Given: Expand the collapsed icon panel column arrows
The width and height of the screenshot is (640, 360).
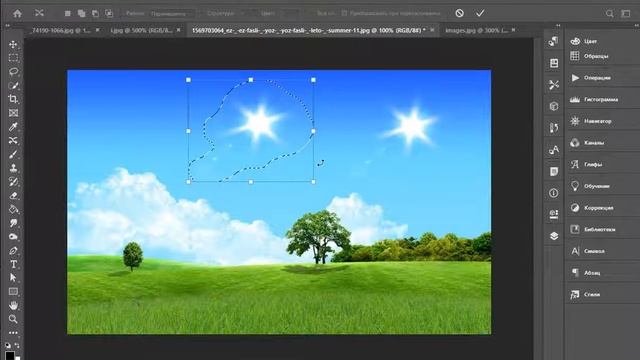Looking at the screenshot, I should click(x=558, y=25).
